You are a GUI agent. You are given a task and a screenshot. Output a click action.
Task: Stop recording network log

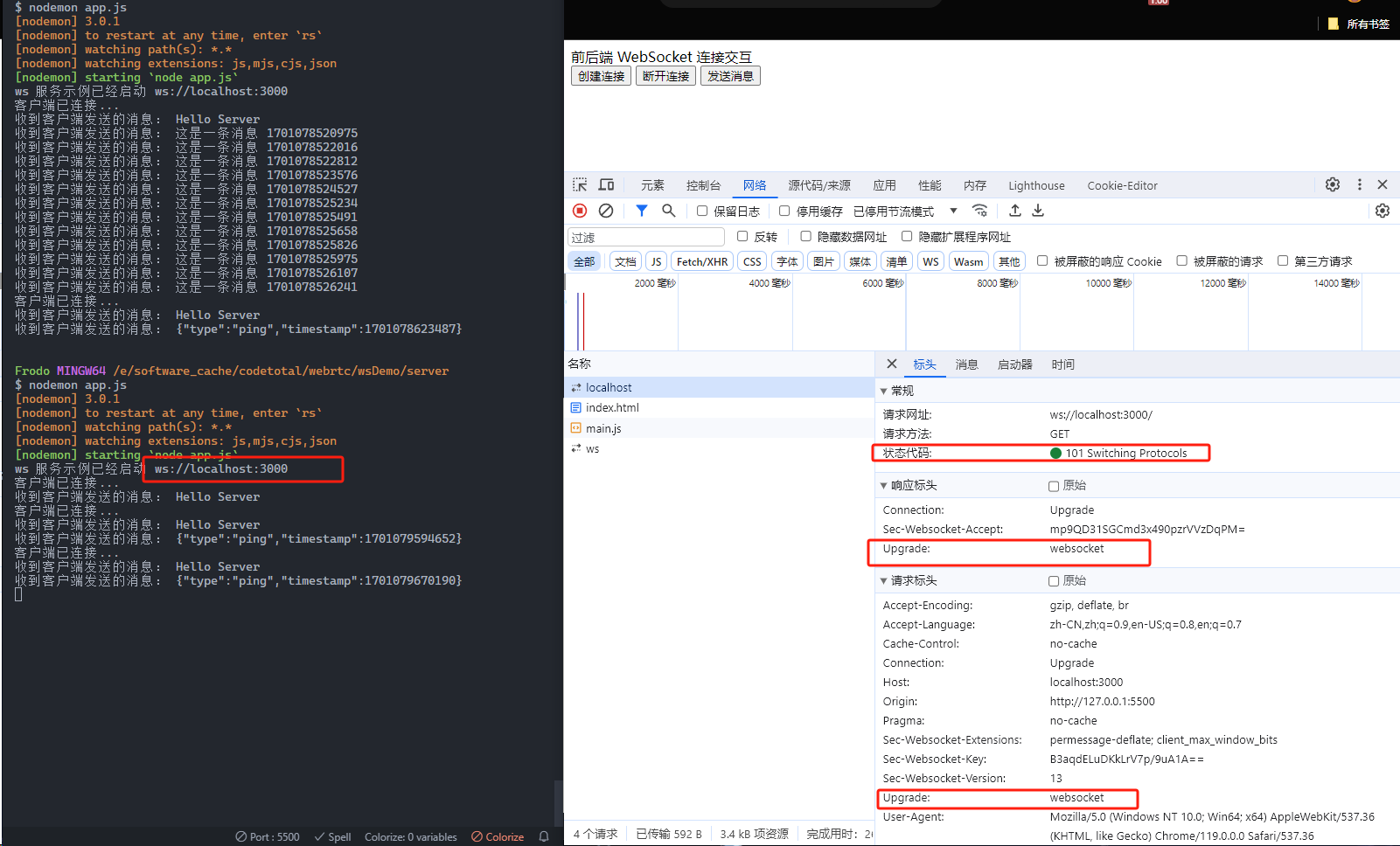[580, 211]
